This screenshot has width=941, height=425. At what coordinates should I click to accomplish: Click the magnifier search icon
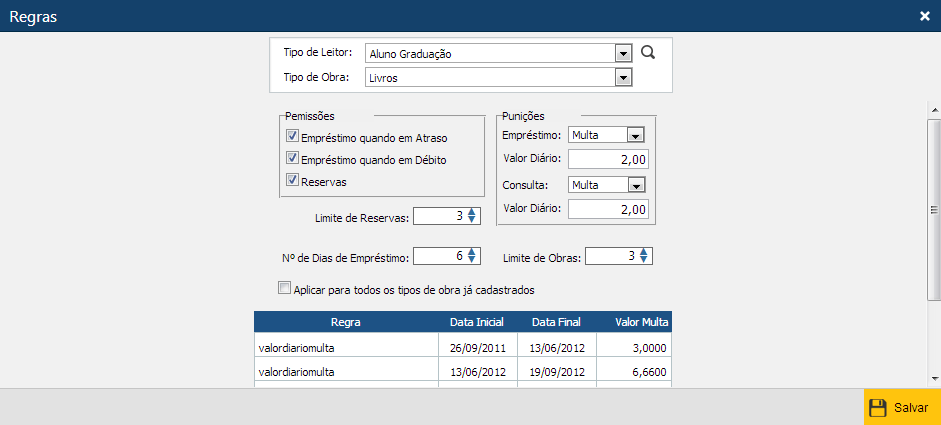coord(648,53)
